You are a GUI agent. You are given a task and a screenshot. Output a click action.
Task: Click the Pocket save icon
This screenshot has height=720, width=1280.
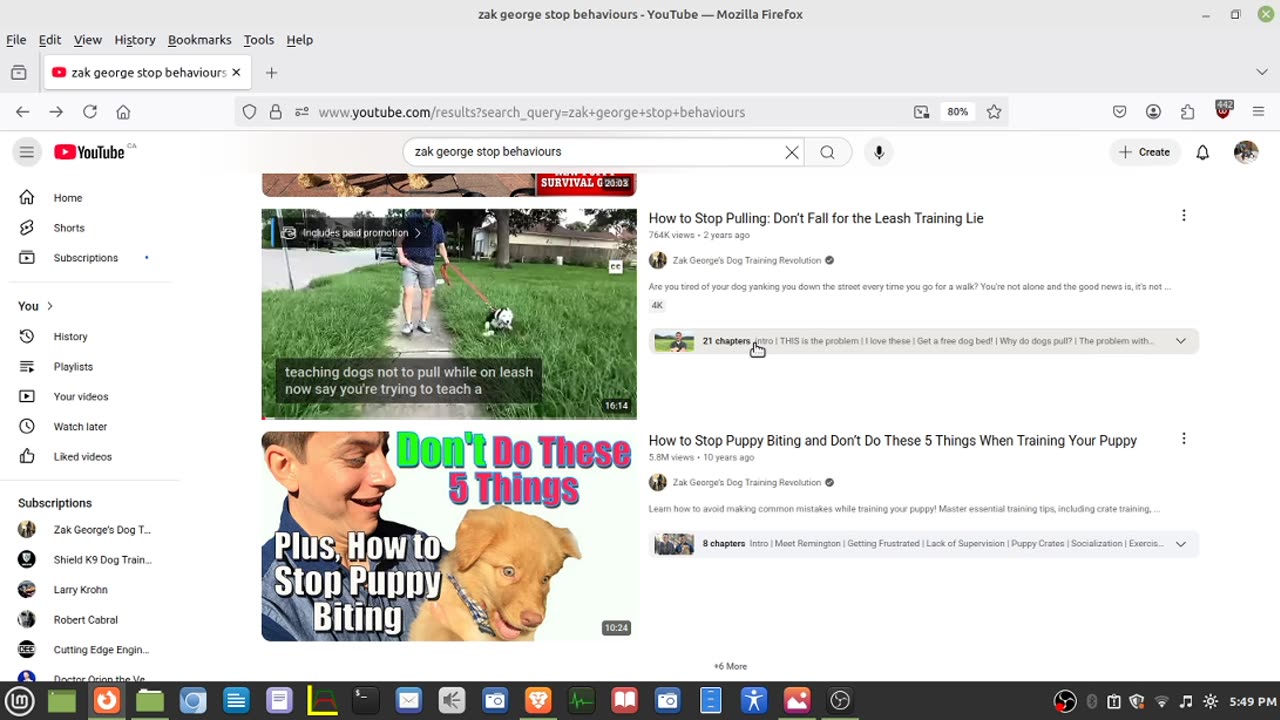(1120, 112)
